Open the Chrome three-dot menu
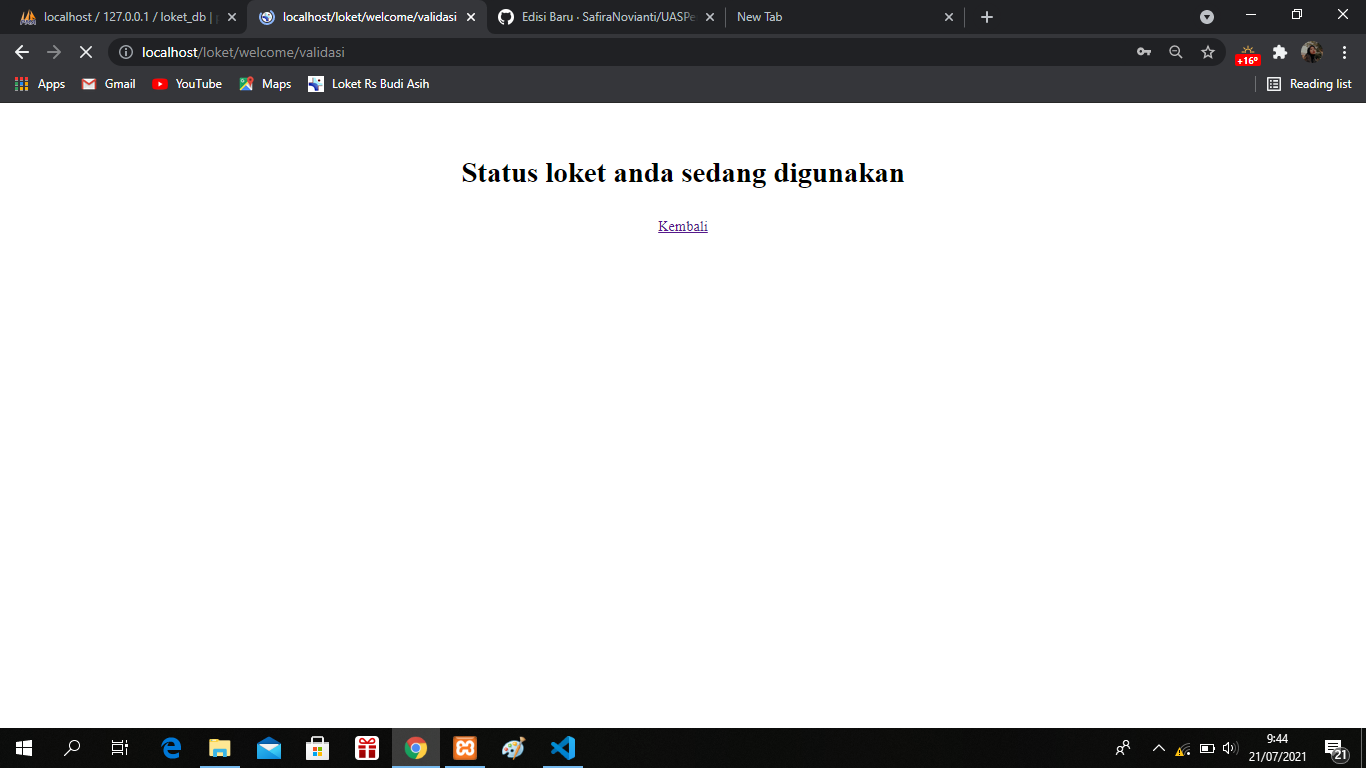Viewport: 1366px width, 768px height. pyautogui.click(x=1345, y=52)
